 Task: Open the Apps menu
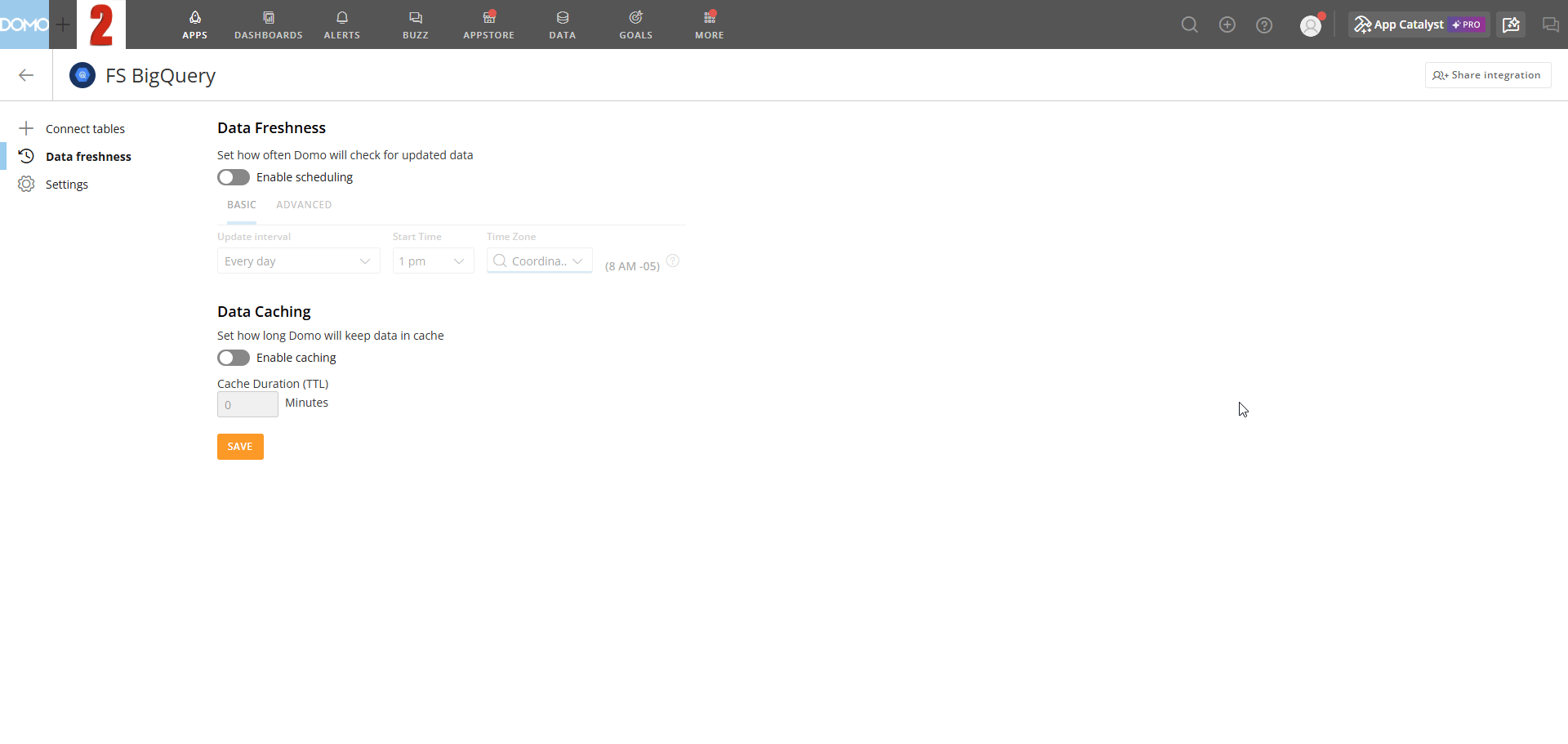194,25
